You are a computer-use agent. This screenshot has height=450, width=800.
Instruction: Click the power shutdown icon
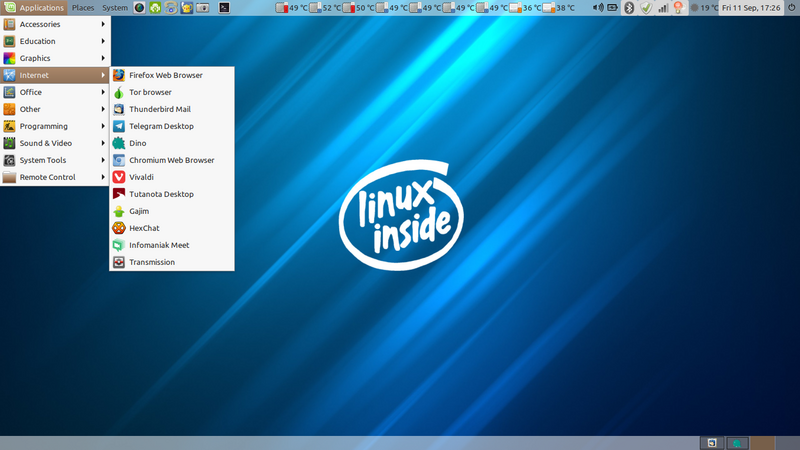tap(791, 8)
